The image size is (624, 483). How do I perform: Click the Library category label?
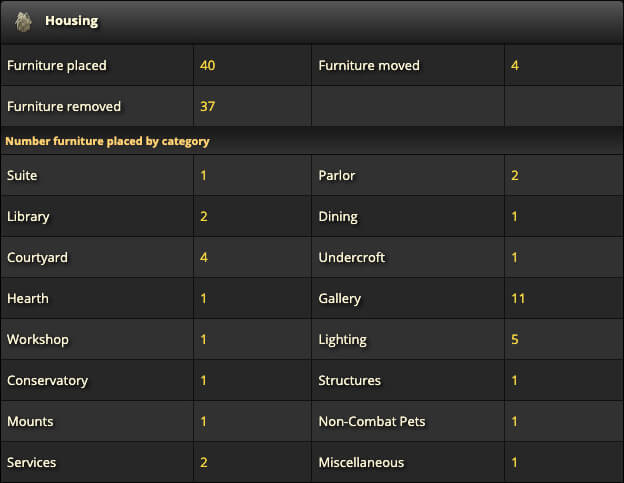coord(28,216)
